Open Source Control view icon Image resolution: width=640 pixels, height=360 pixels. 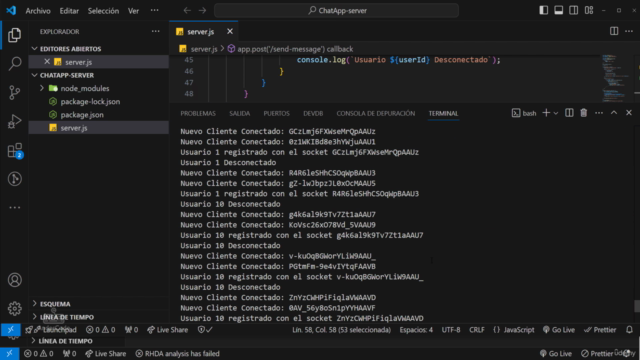point(14,93)
